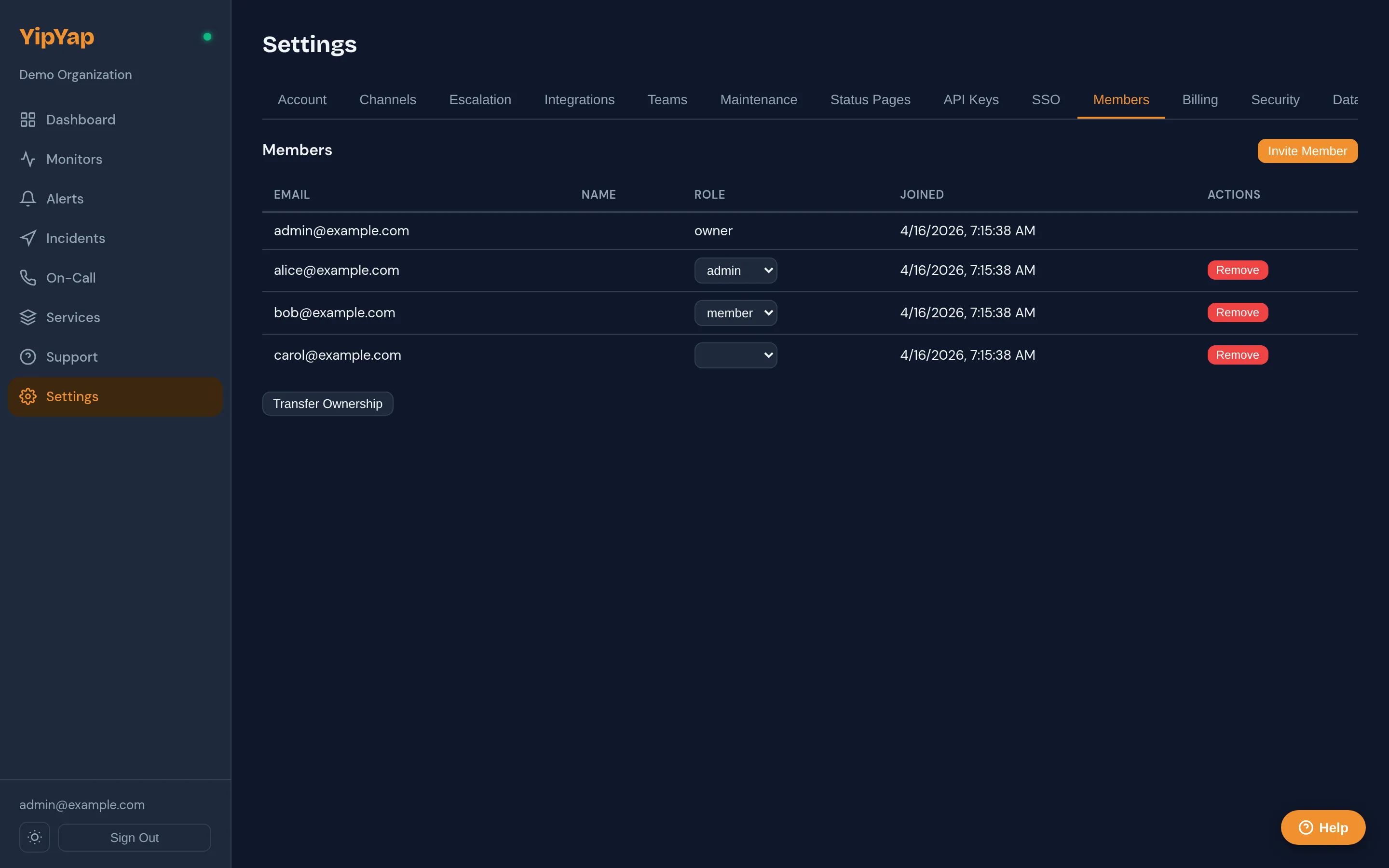
Task: Open the Status Pages tab
Action: 870,99
